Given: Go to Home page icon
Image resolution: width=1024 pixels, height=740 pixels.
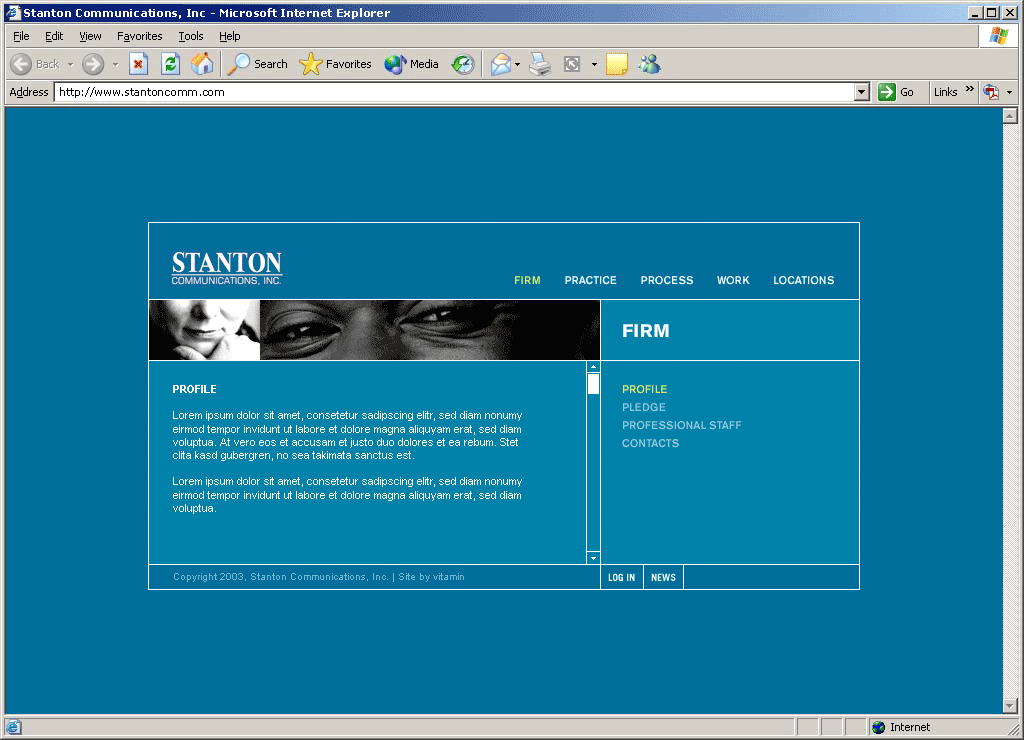Looking at the screenshot, I should click(x=202, y=64).
